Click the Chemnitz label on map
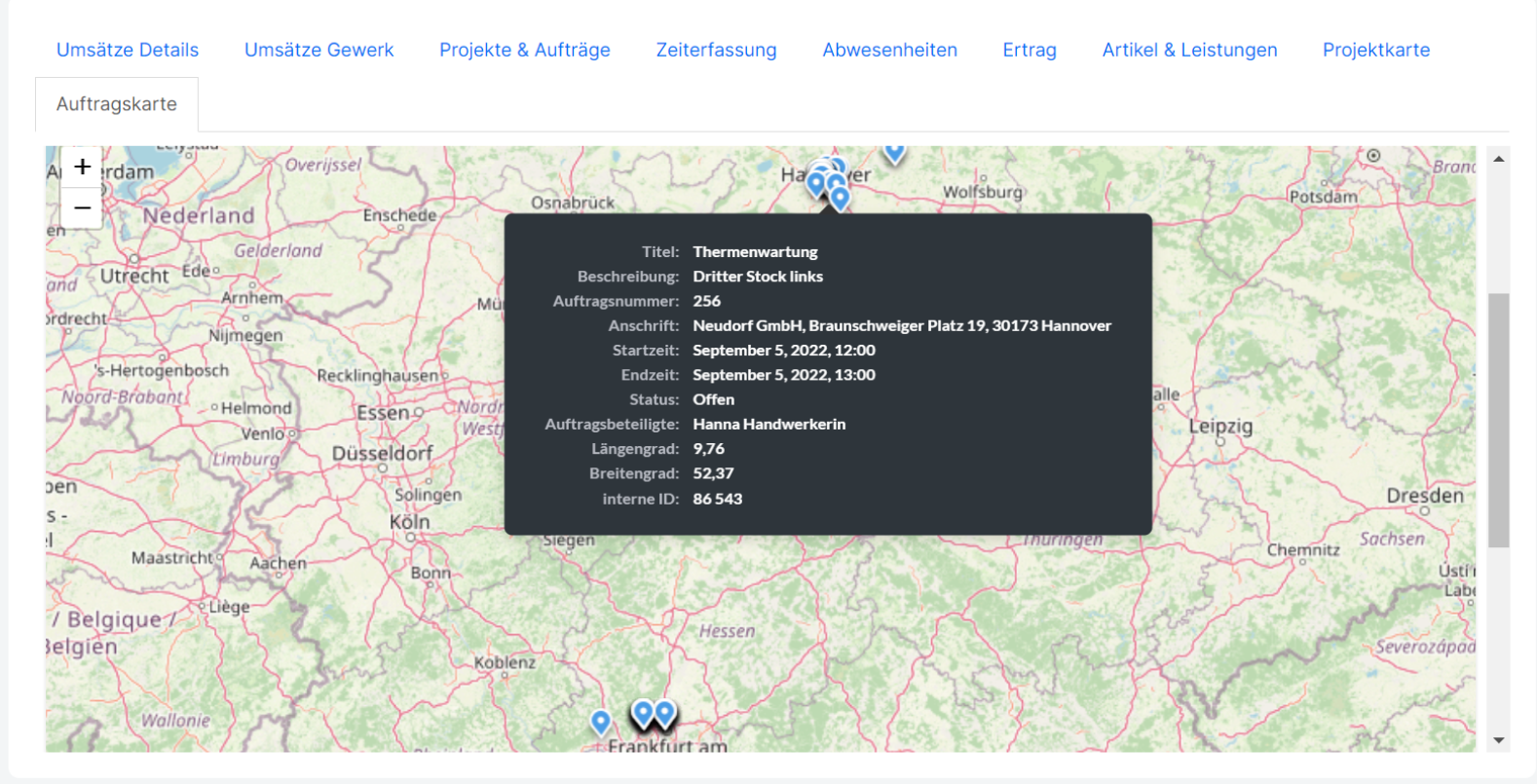 pos(1303,550)
